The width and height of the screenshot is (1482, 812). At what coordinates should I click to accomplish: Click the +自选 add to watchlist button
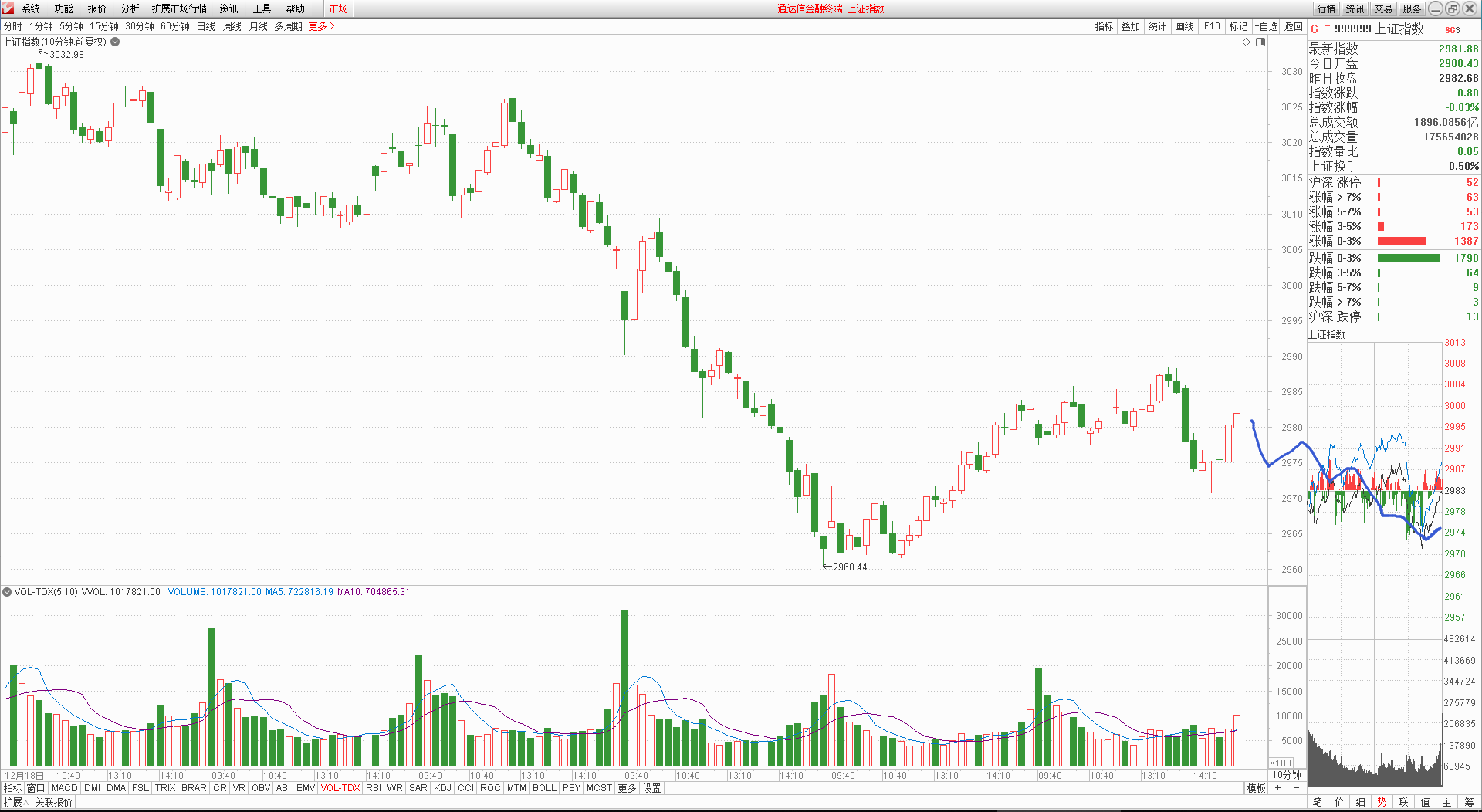point(1266,26)
